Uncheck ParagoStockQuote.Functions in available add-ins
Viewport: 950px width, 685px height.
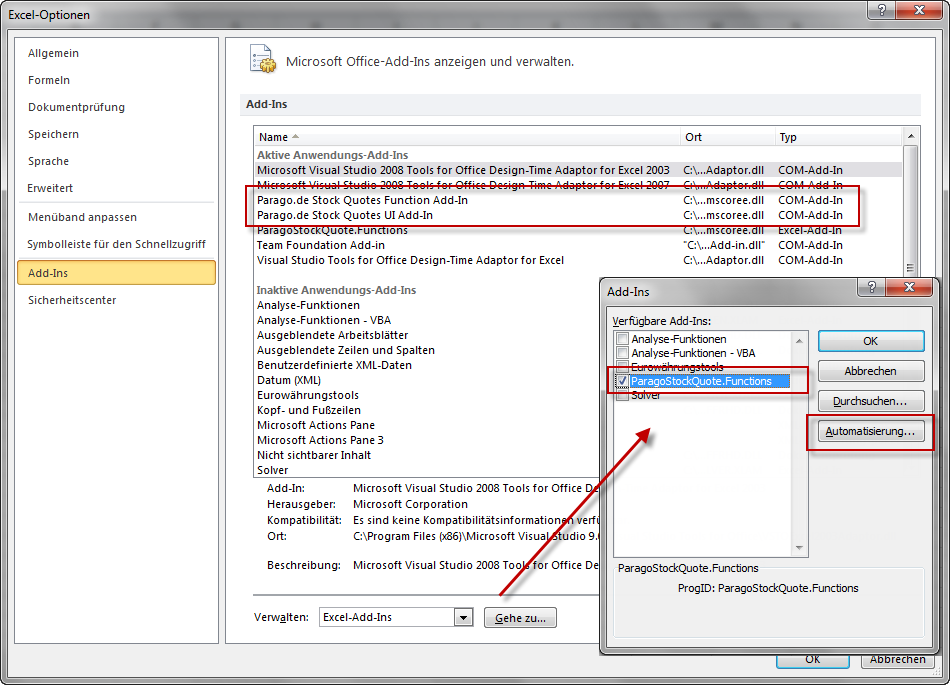click(622, 381)
